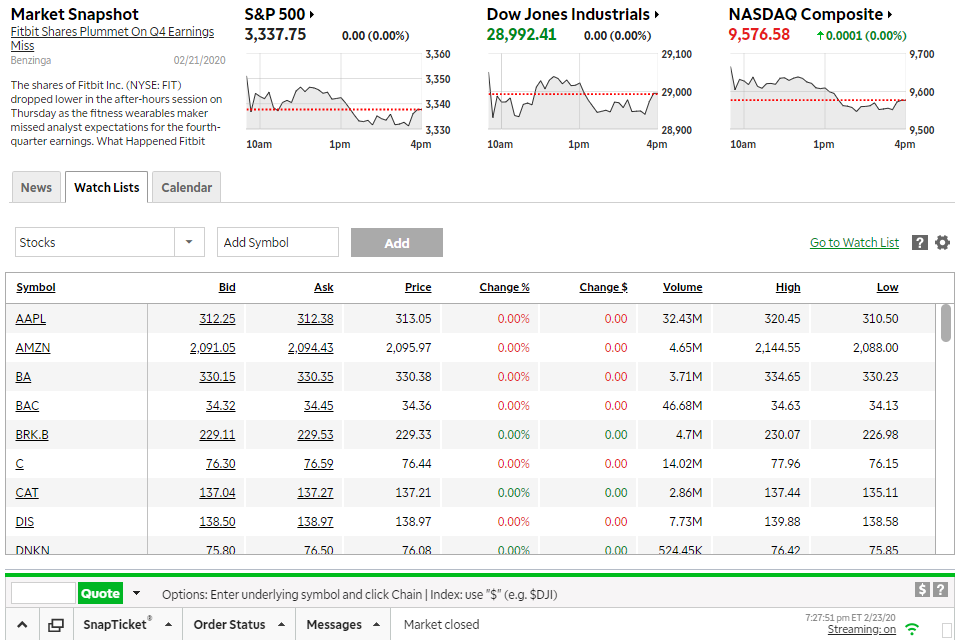The height and width of the screenshot is (640, 958).
Task: Open the CAT symbol link
Action: coord(27,493)
